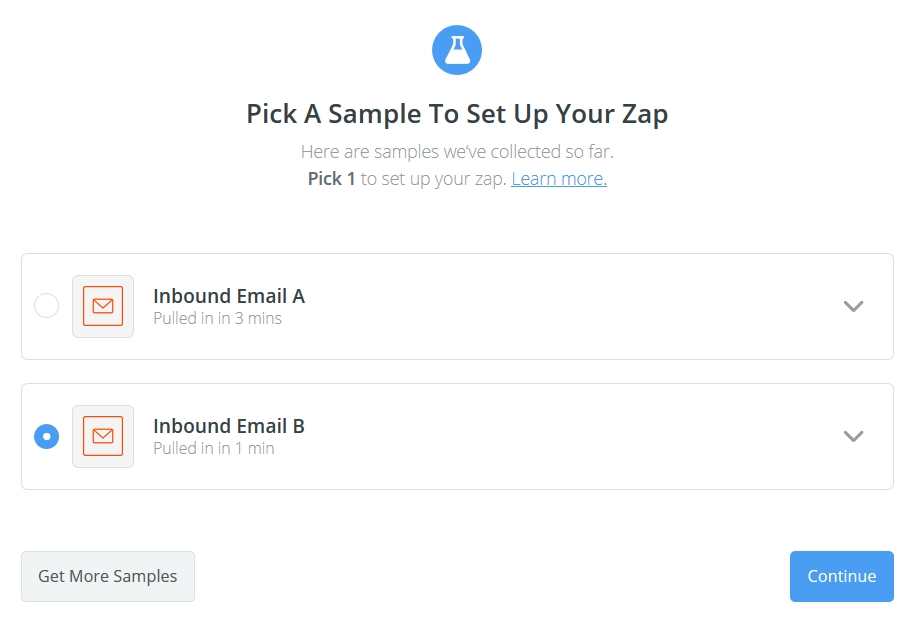Click the blue flask icon at top

tap(457, 50)
